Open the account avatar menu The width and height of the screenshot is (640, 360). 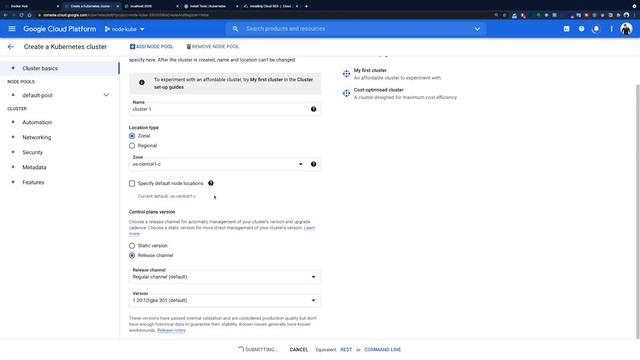626,29
